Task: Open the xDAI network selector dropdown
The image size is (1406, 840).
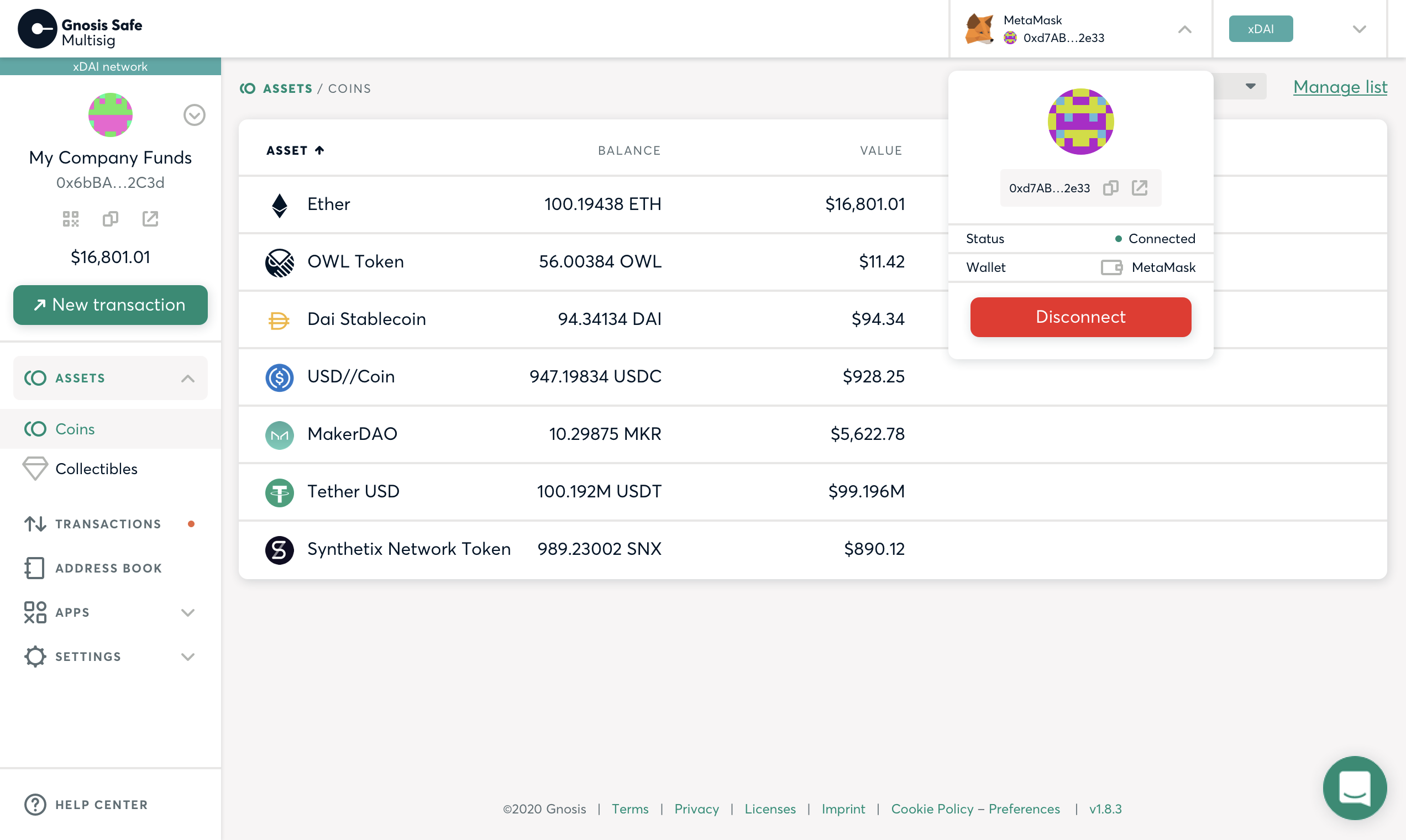Action: point(1359,29)
